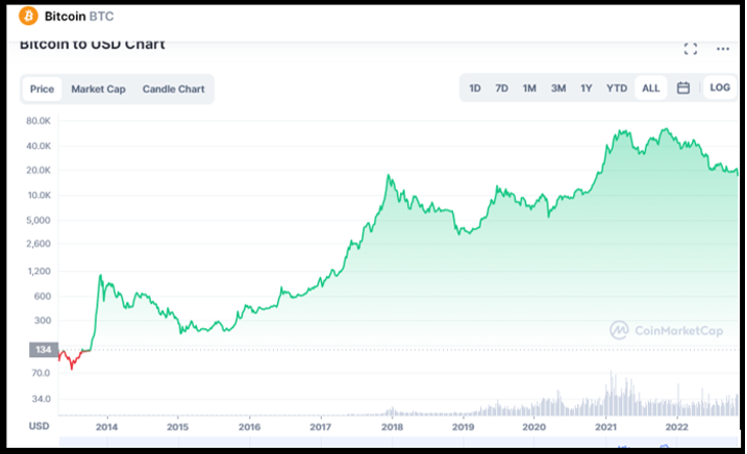Click the 10.0K y-axis label

coord(39,195)
